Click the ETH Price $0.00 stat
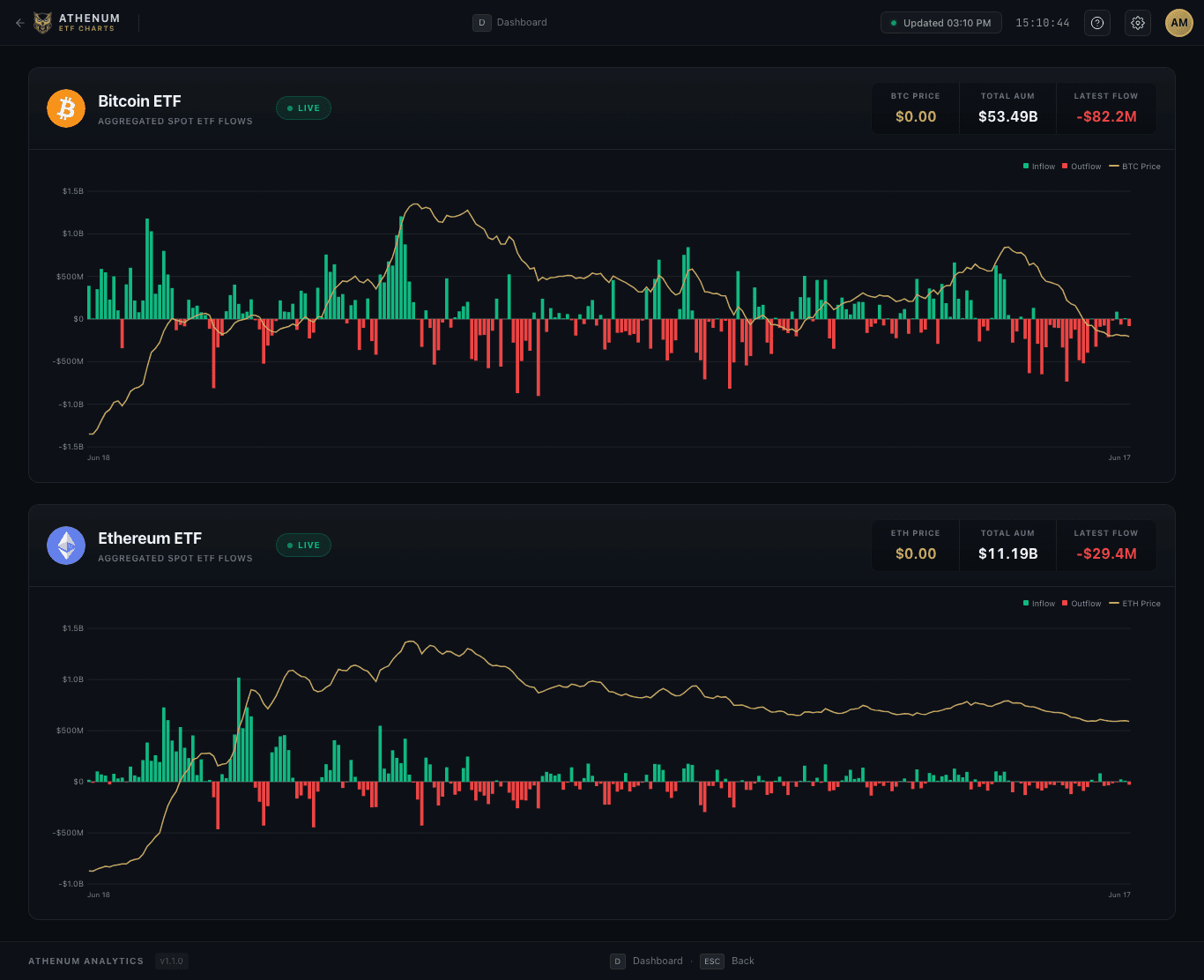The image size is (1204, 980). [916, 546]
